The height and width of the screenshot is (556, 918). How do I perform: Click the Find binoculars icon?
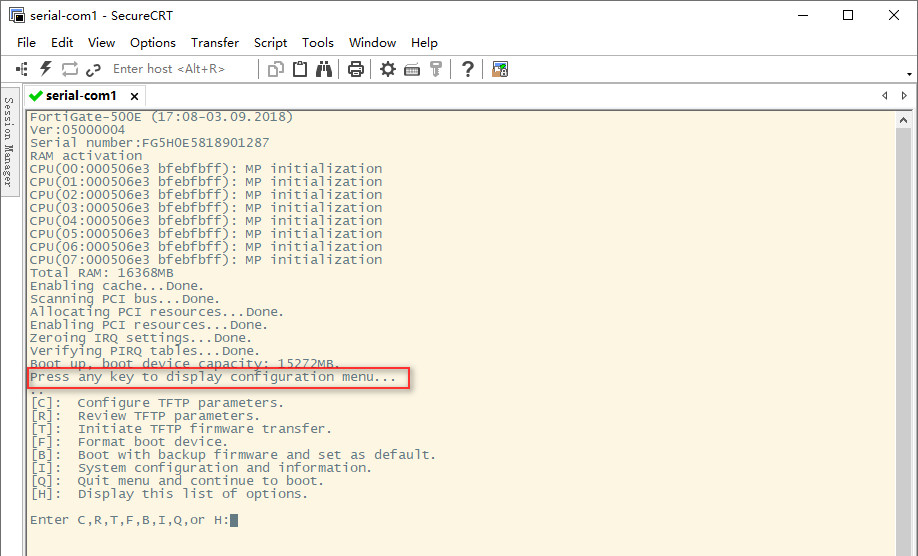(x=324, y=69)
